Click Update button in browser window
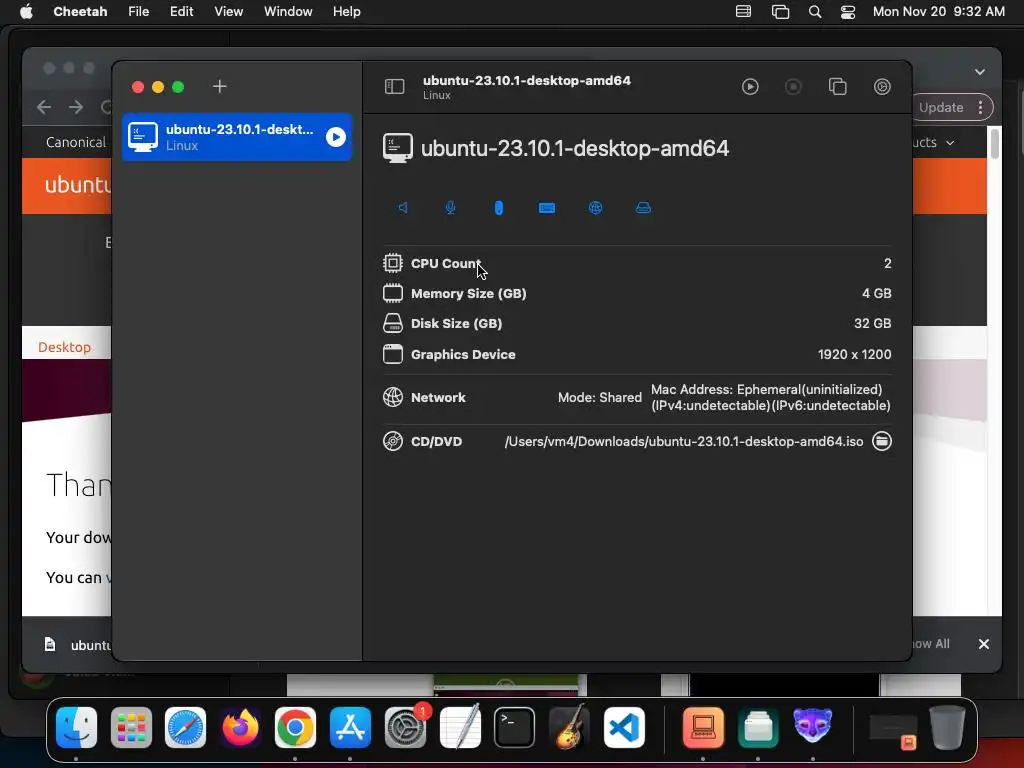This screenshot has width=1024, height=768. pos(941,108)
